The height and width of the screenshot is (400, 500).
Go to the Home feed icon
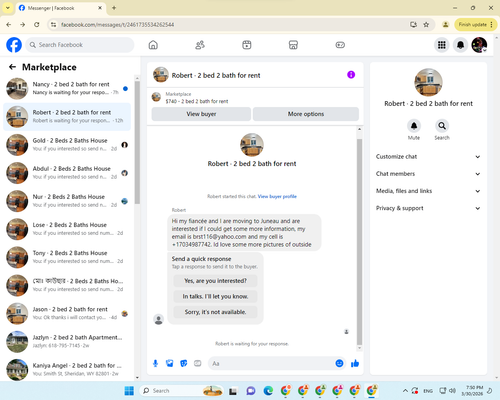(153, 45)
